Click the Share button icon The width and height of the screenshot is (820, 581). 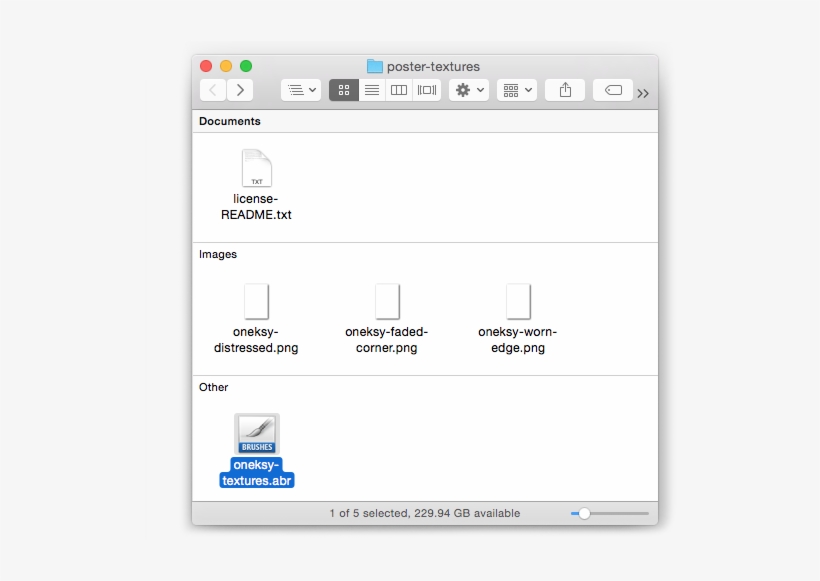565,90
